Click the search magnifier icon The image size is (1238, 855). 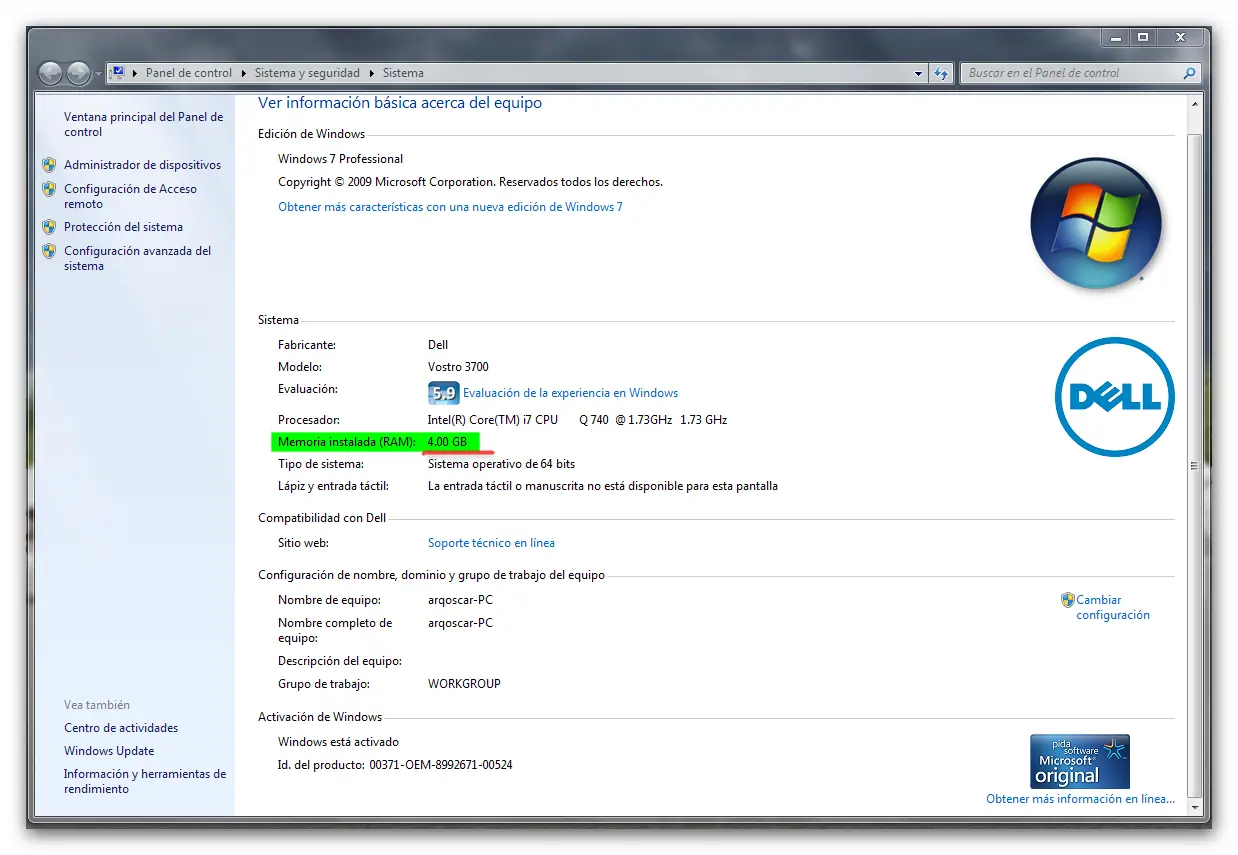tap(1189, 73)
